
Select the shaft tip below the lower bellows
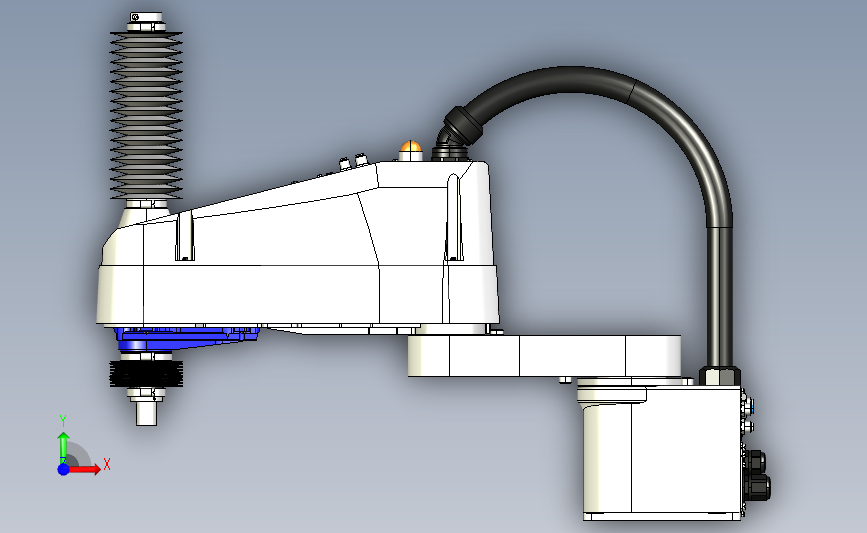click(x=147, y=413)
